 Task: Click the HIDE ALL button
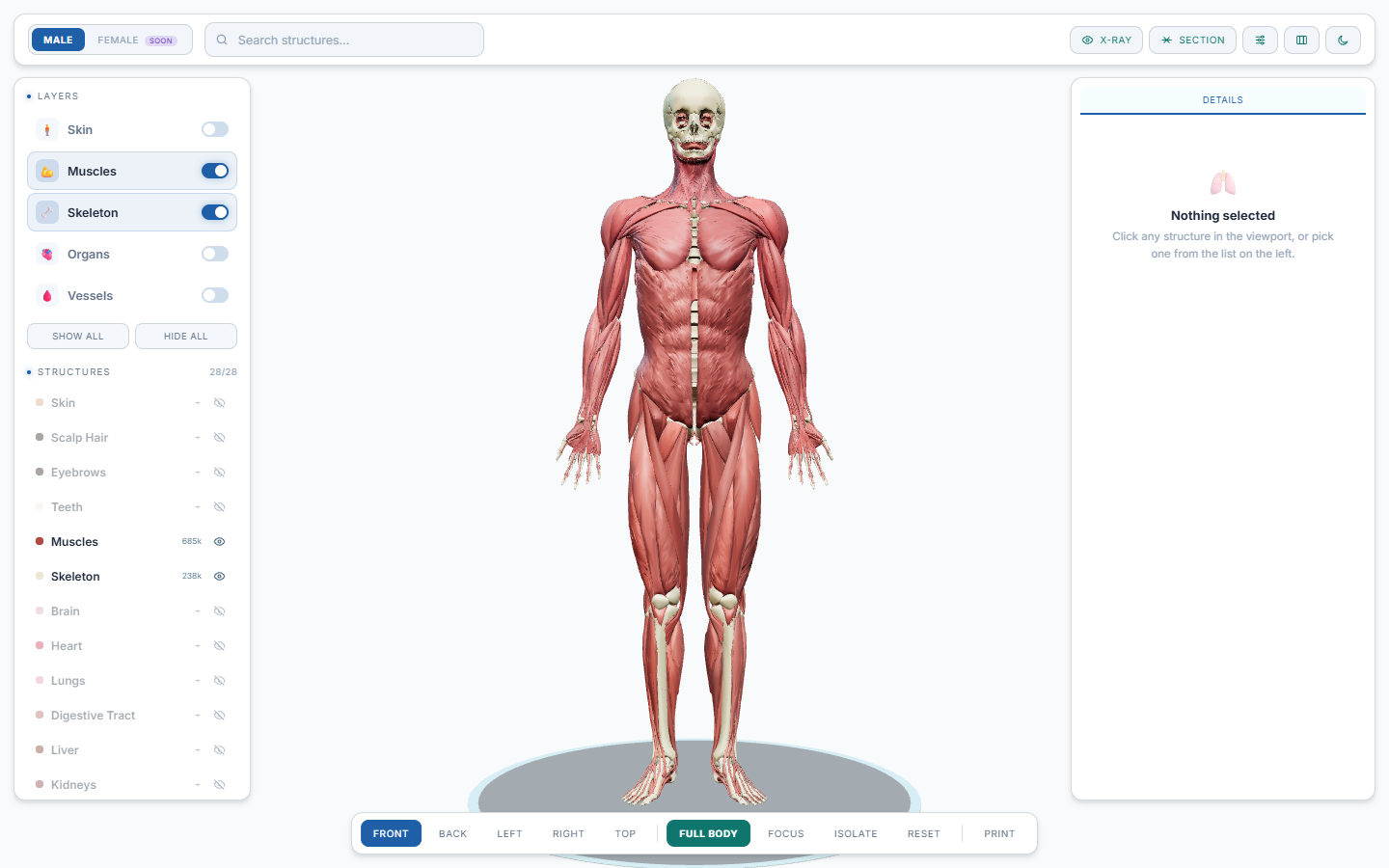pos(186,336)
